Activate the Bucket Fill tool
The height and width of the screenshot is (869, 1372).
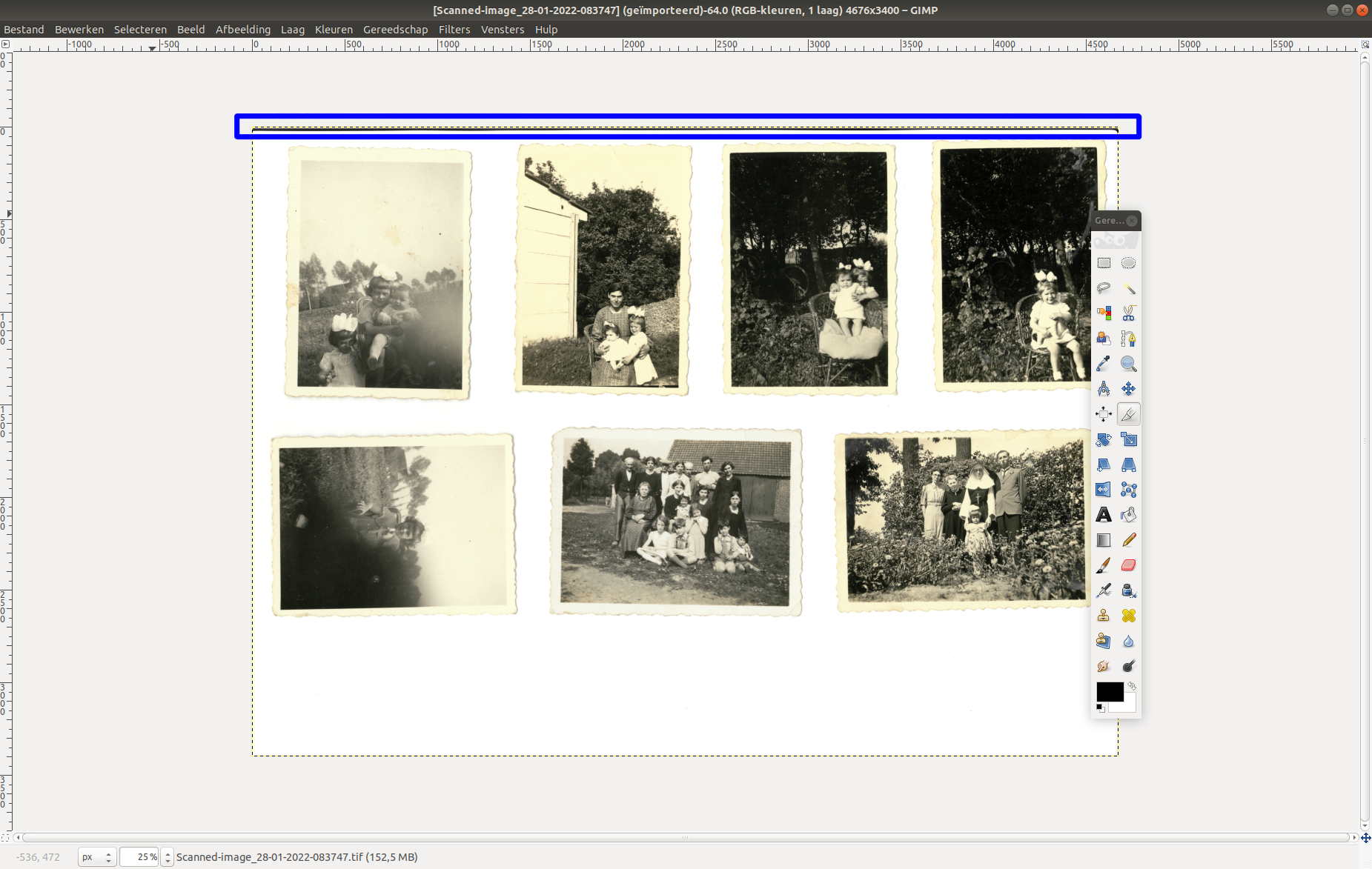coord(1128,515)
